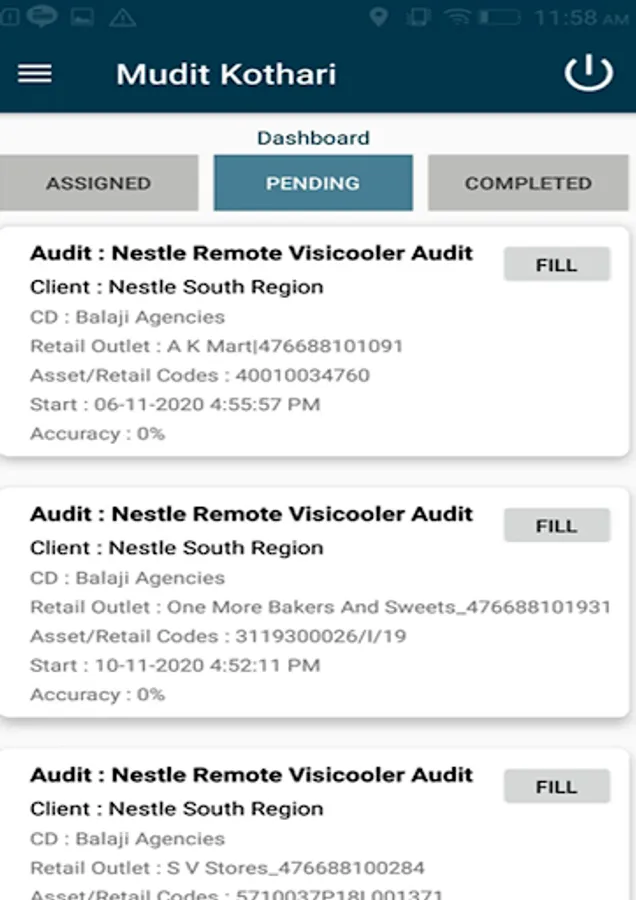The width and height of the screenshot is (636, 900).
Task: Open the COMPLETED tab
Action: [528, 183]
